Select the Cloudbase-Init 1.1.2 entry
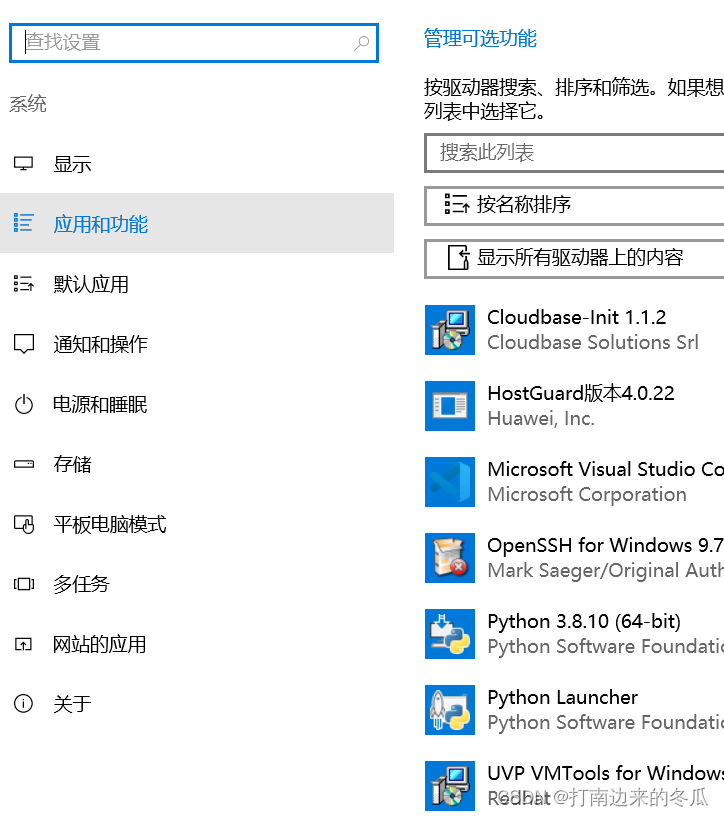 click(575, 330)
